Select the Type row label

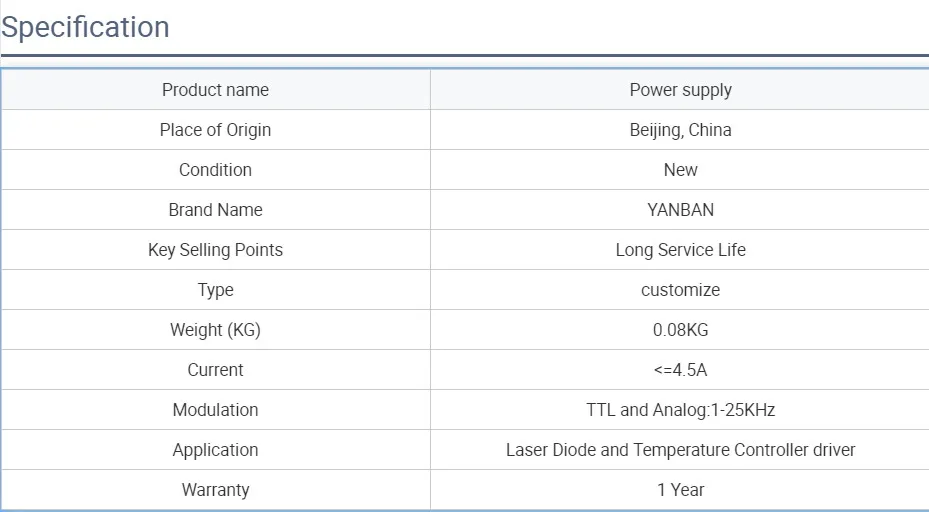point(216,290)
